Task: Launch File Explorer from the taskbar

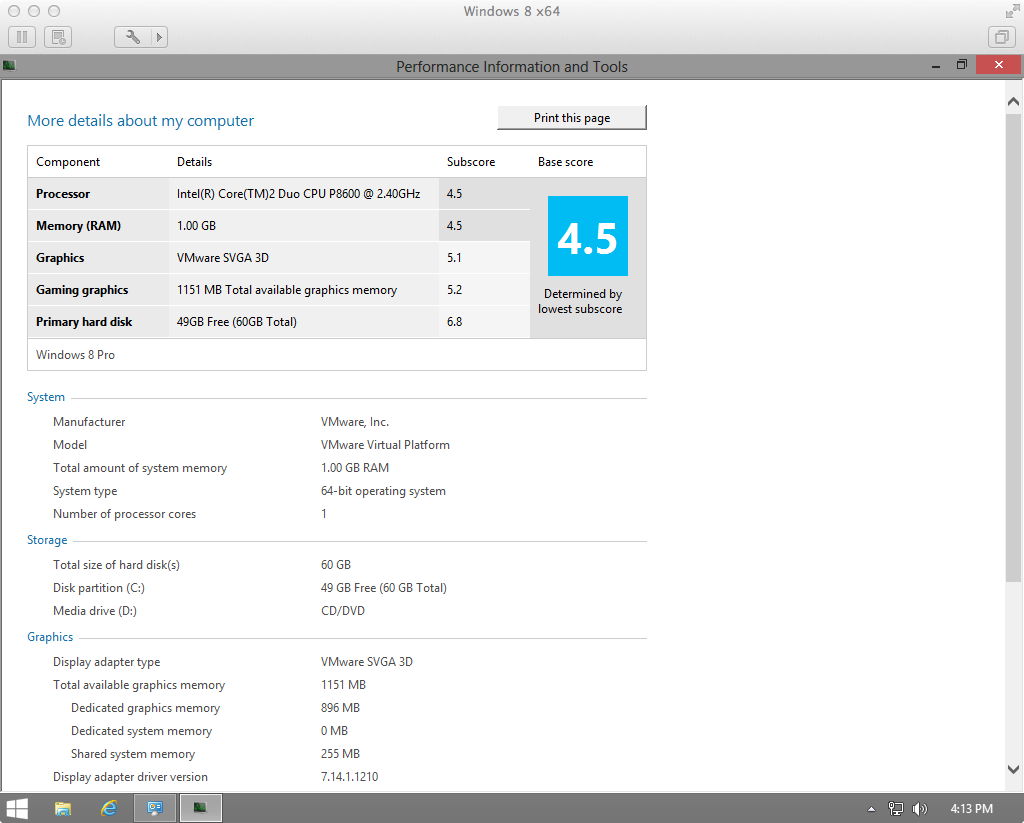Action: 62,808
